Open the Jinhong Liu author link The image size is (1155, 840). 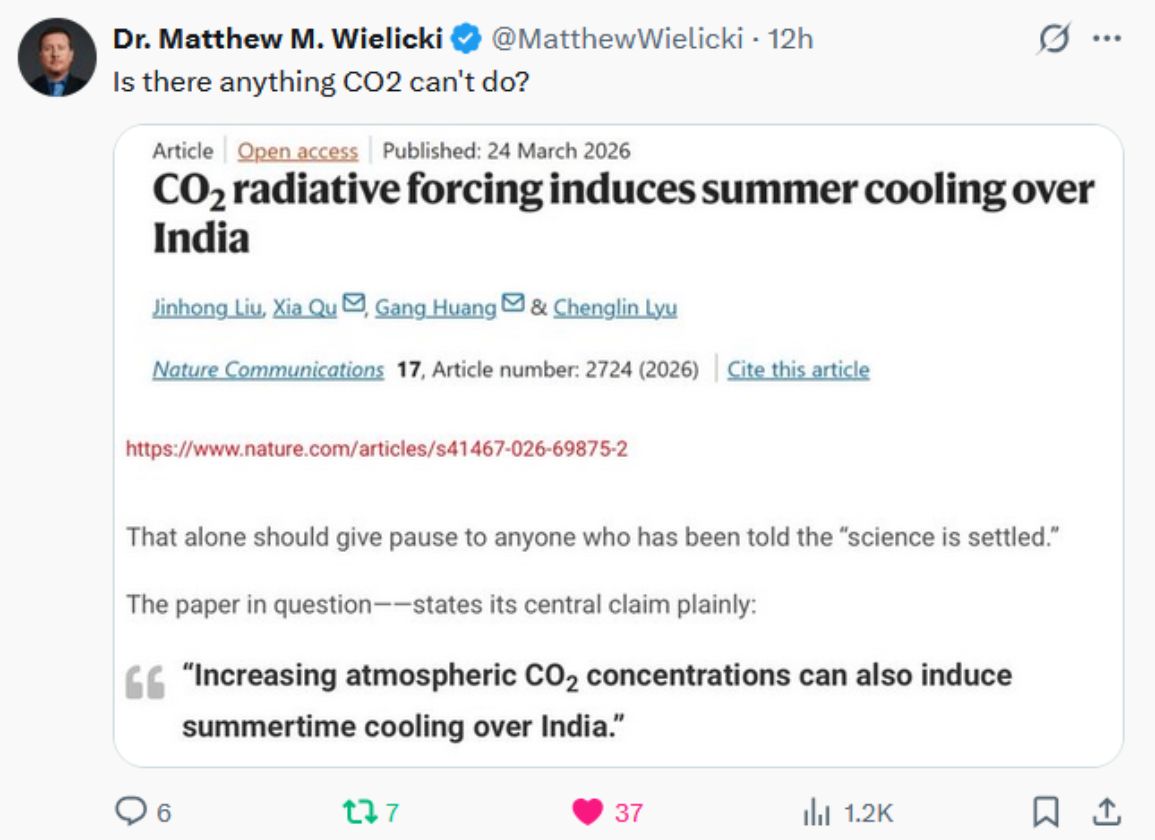tap(207, 308)
